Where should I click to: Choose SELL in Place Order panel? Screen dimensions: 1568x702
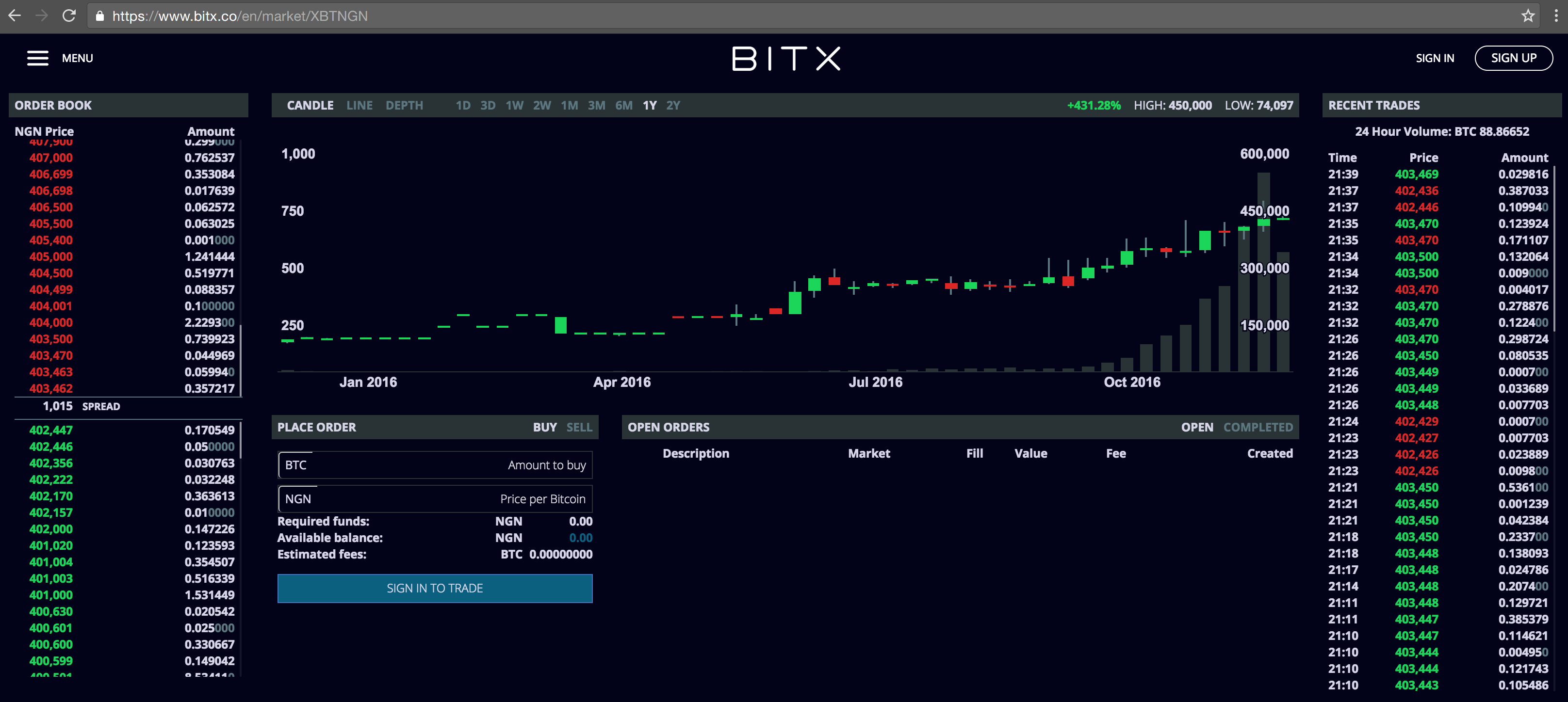[x=579, y=427]
